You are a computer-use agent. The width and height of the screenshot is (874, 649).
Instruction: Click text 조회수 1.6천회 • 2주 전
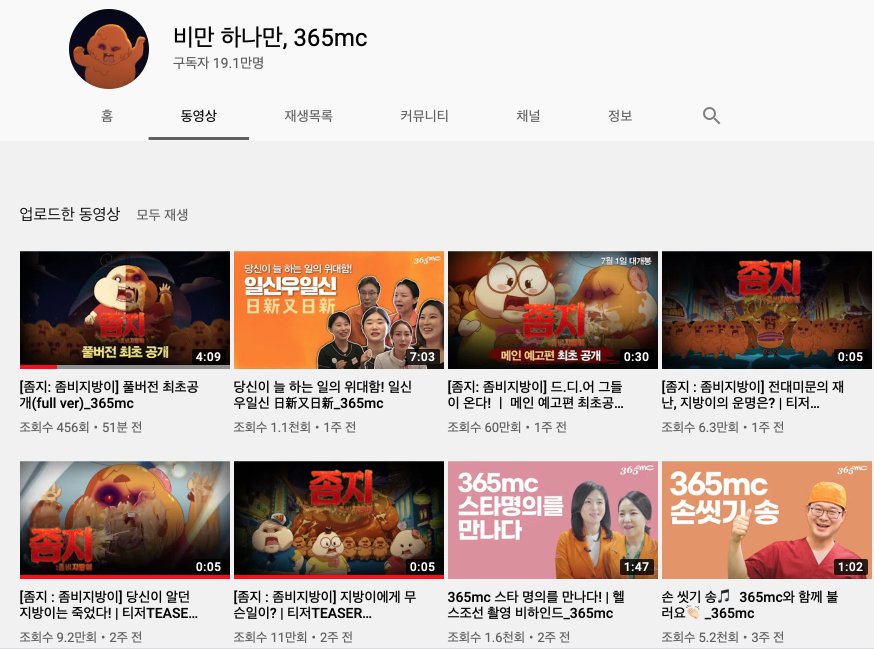coord(509,637)
